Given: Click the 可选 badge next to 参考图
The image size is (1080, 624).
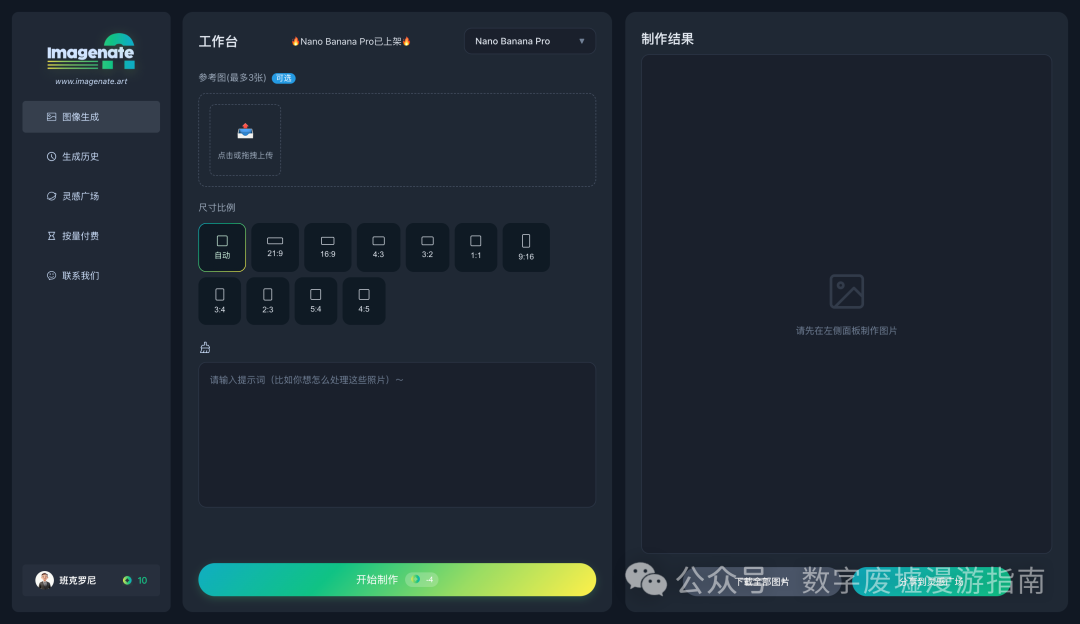Looking at the screenshot, I should pos(283,79).
